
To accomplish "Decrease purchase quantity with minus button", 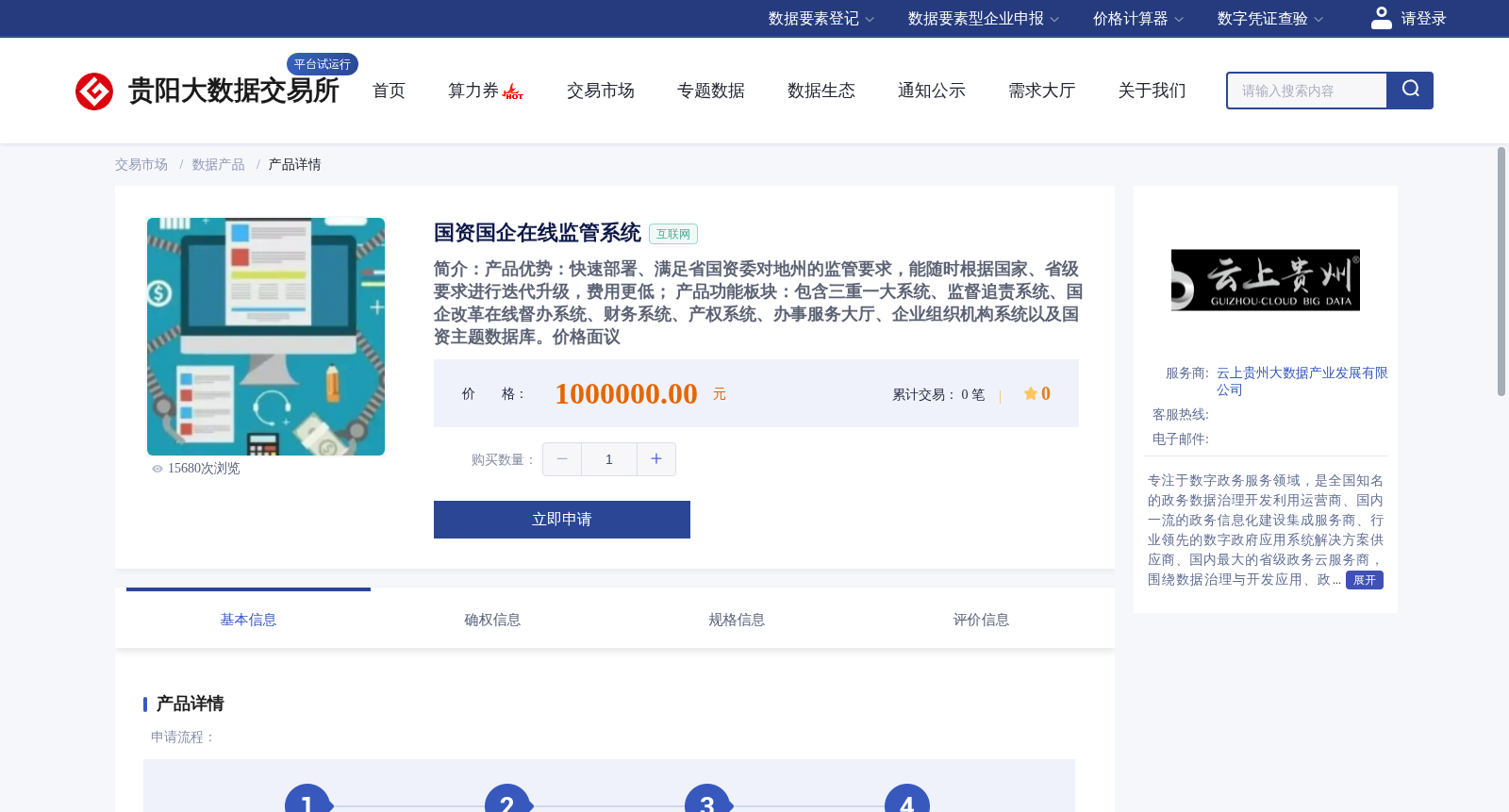I will 562,459.
